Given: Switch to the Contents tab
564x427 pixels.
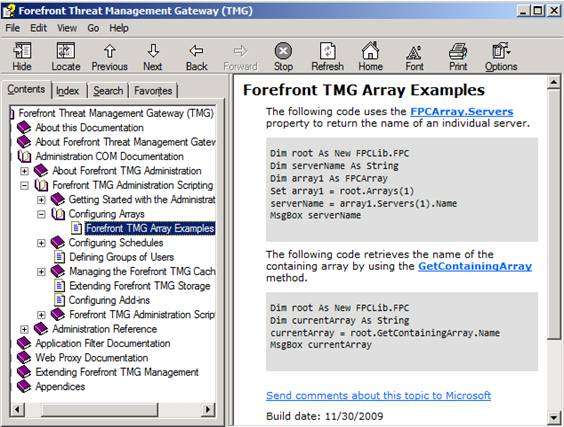Looking at the screenshot, I should tap(26, 89).
